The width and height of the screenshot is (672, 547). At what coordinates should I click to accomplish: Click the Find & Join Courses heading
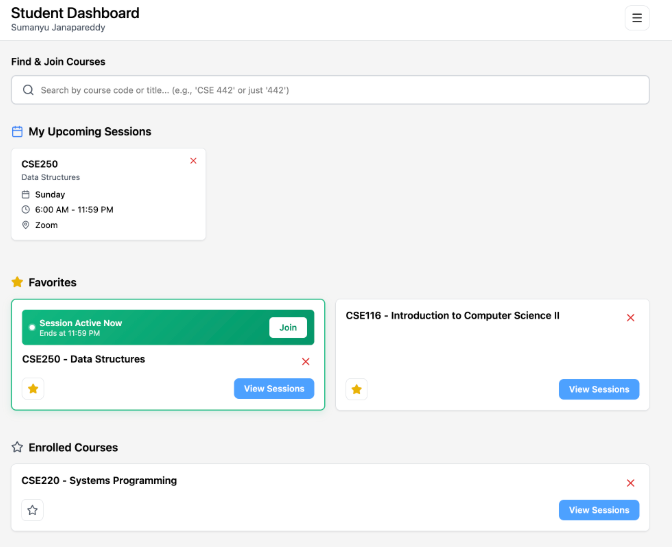click(58, 62)
